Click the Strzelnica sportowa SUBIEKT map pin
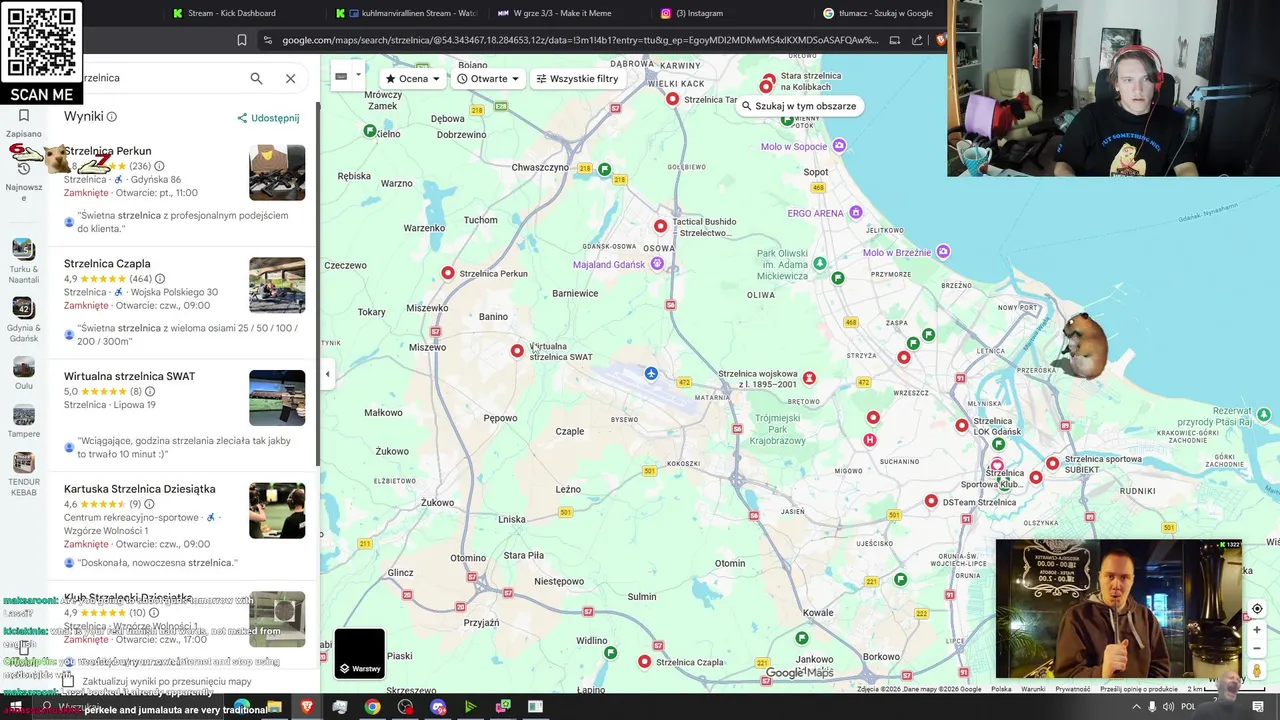This screenshot has height=720, width=1280. pyautogui.click(x=1052, y=463)
